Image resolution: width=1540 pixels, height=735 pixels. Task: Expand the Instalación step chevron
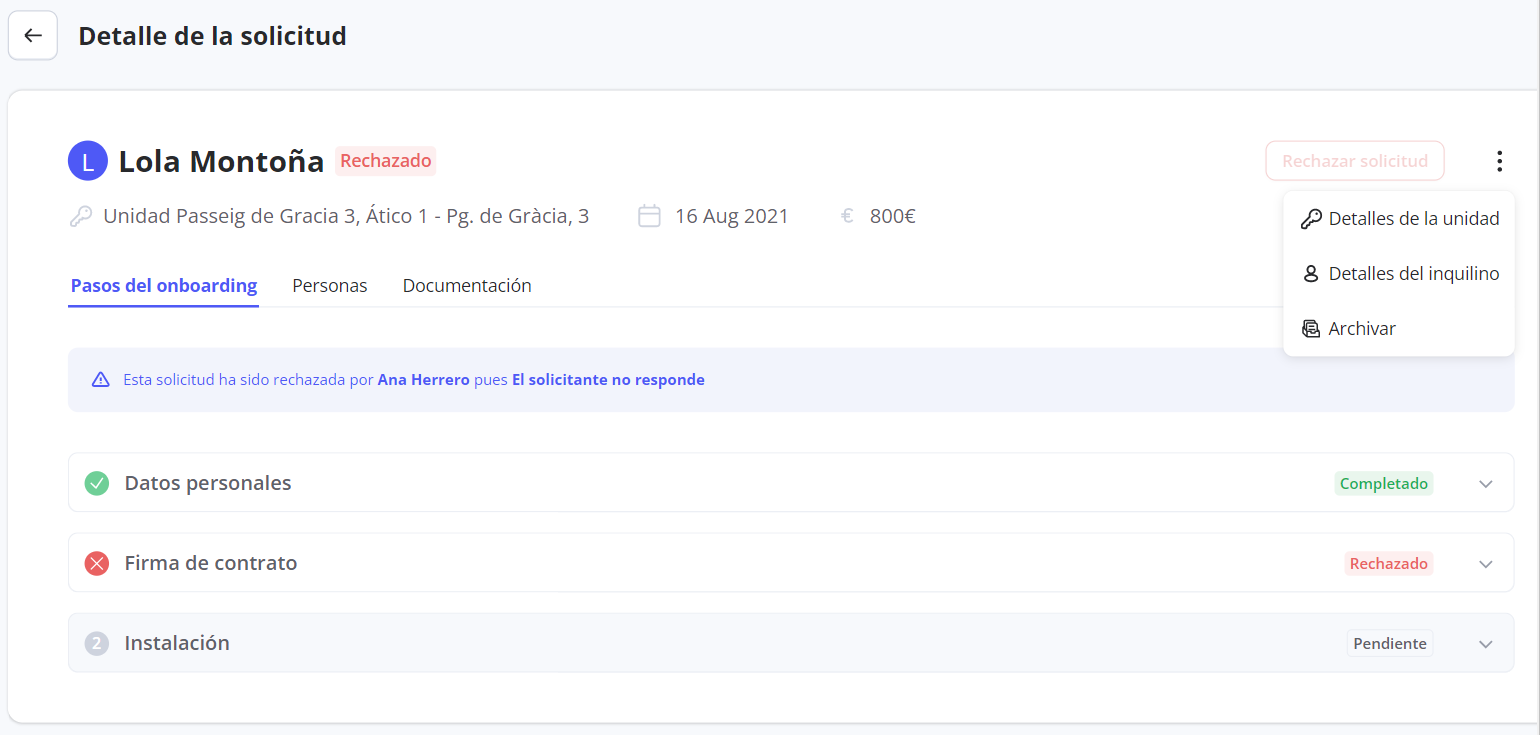tap(1485, 644)
